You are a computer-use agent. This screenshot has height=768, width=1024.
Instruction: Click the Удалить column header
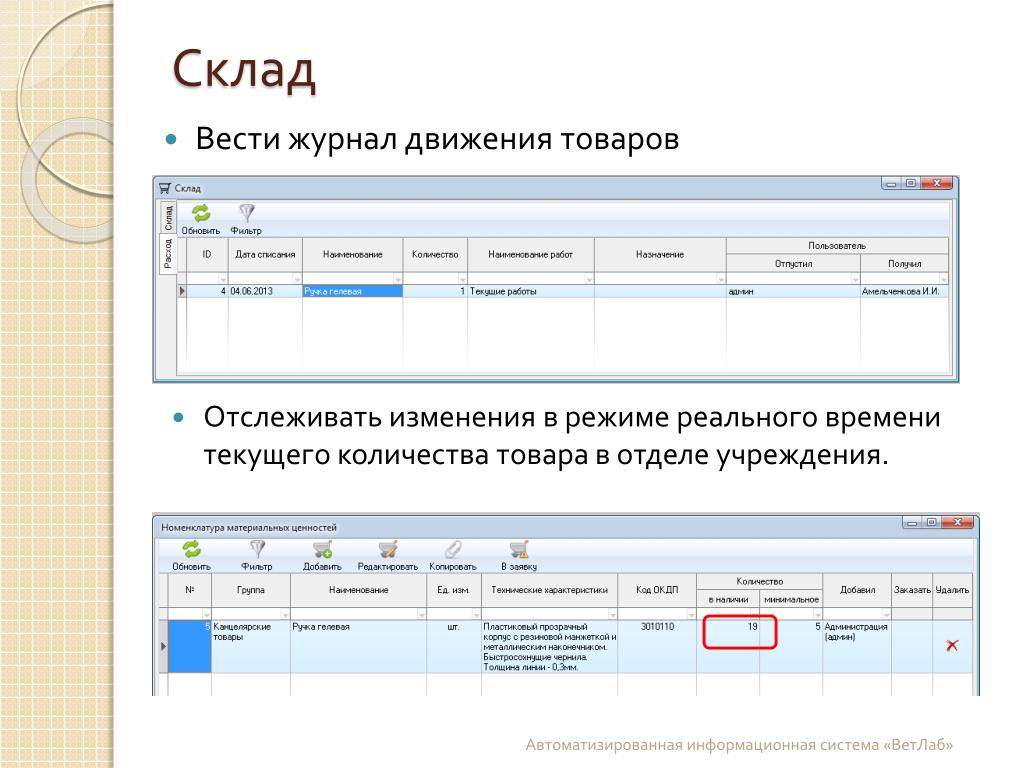pyautogui.click(x=952, y=590)
